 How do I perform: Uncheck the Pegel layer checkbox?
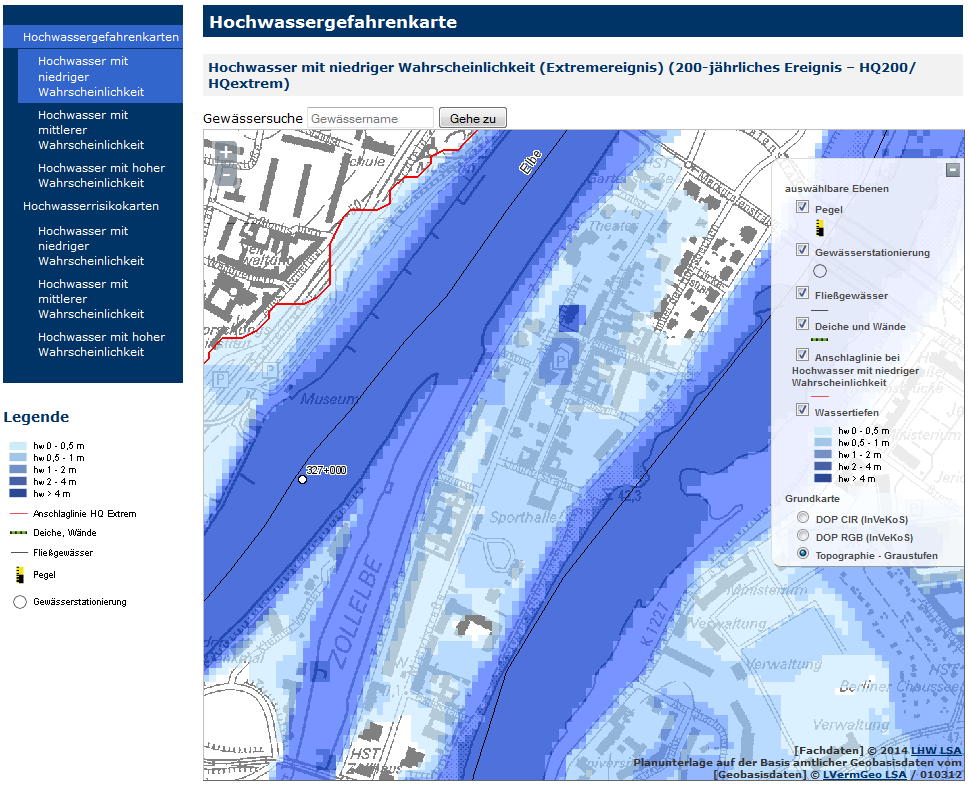click(x=802, y=207)
